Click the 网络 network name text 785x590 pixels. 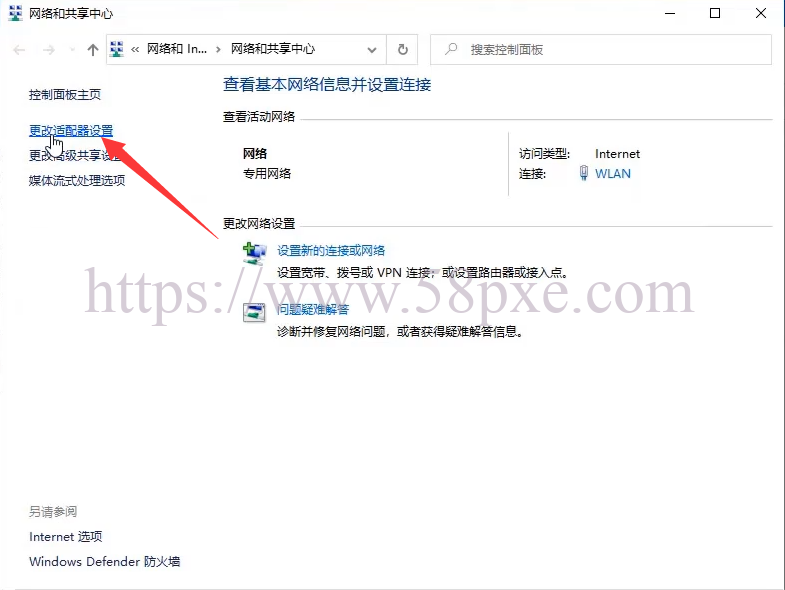click(255, 154)
